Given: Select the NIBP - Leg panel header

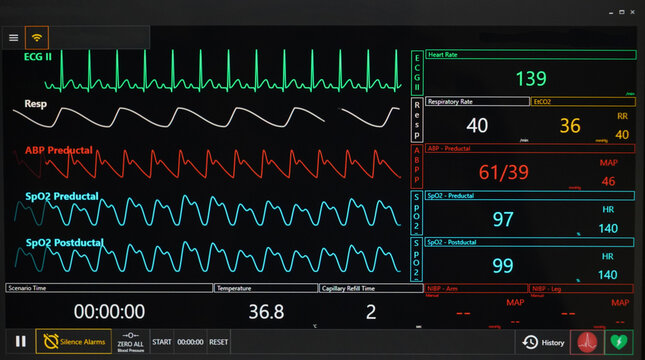Looking at the screenshot, I should (581, 289).
